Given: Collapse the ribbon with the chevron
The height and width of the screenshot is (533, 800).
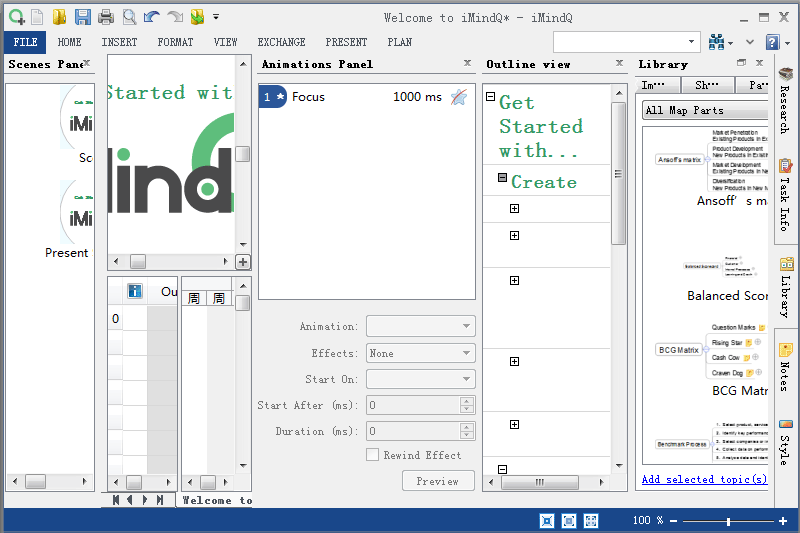Looking at the screenshot, I should [x=749, y=42].
